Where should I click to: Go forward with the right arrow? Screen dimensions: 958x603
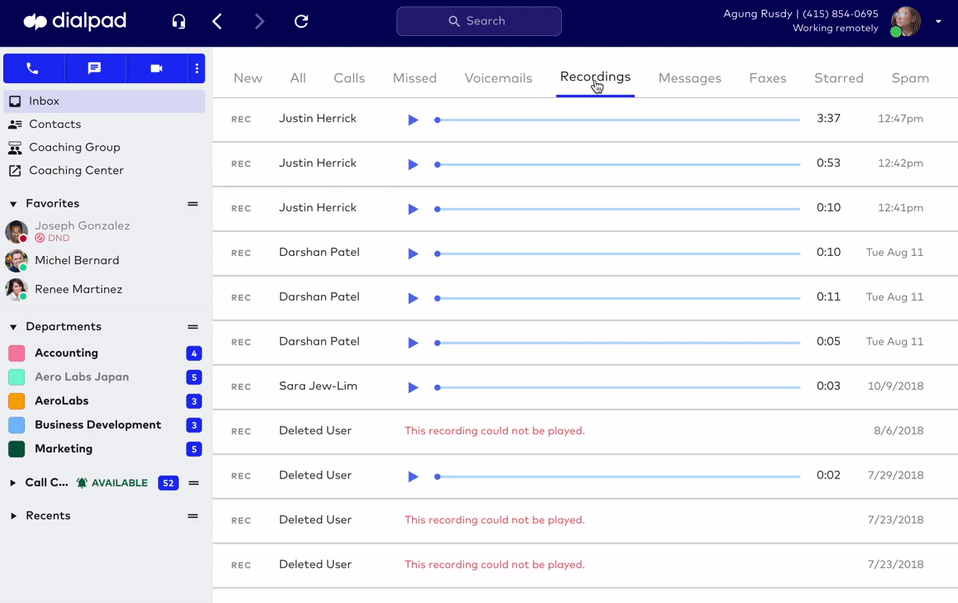click(260, 21)
